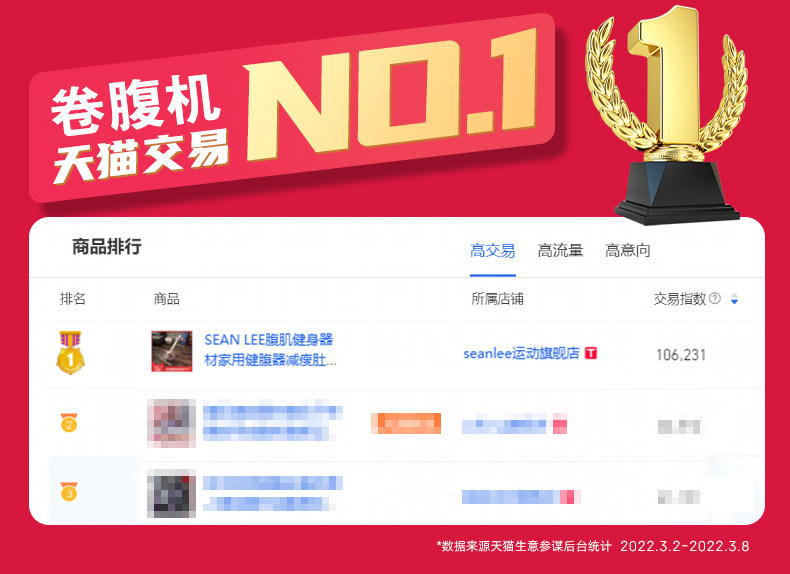Click the red Tmall T badge icon
The width and height of the screenshot is (790, 574).
(x=591, y=353)
